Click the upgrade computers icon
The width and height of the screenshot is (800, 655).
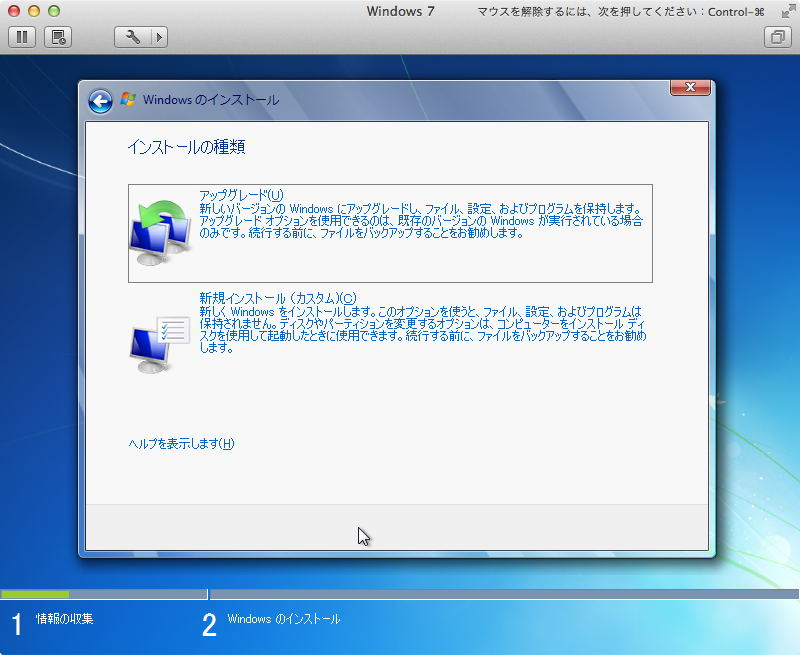coord(160,233)
